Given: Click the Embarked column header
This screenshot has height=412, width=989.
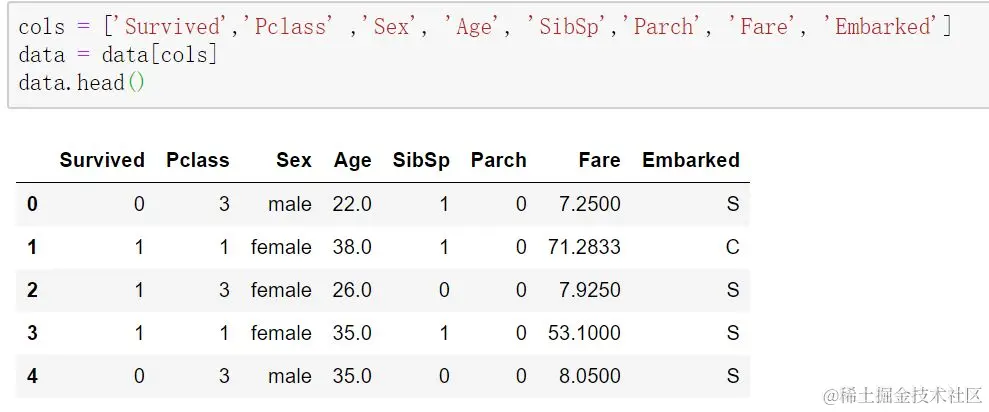Looking at the screenshot, I should point(690,160).
